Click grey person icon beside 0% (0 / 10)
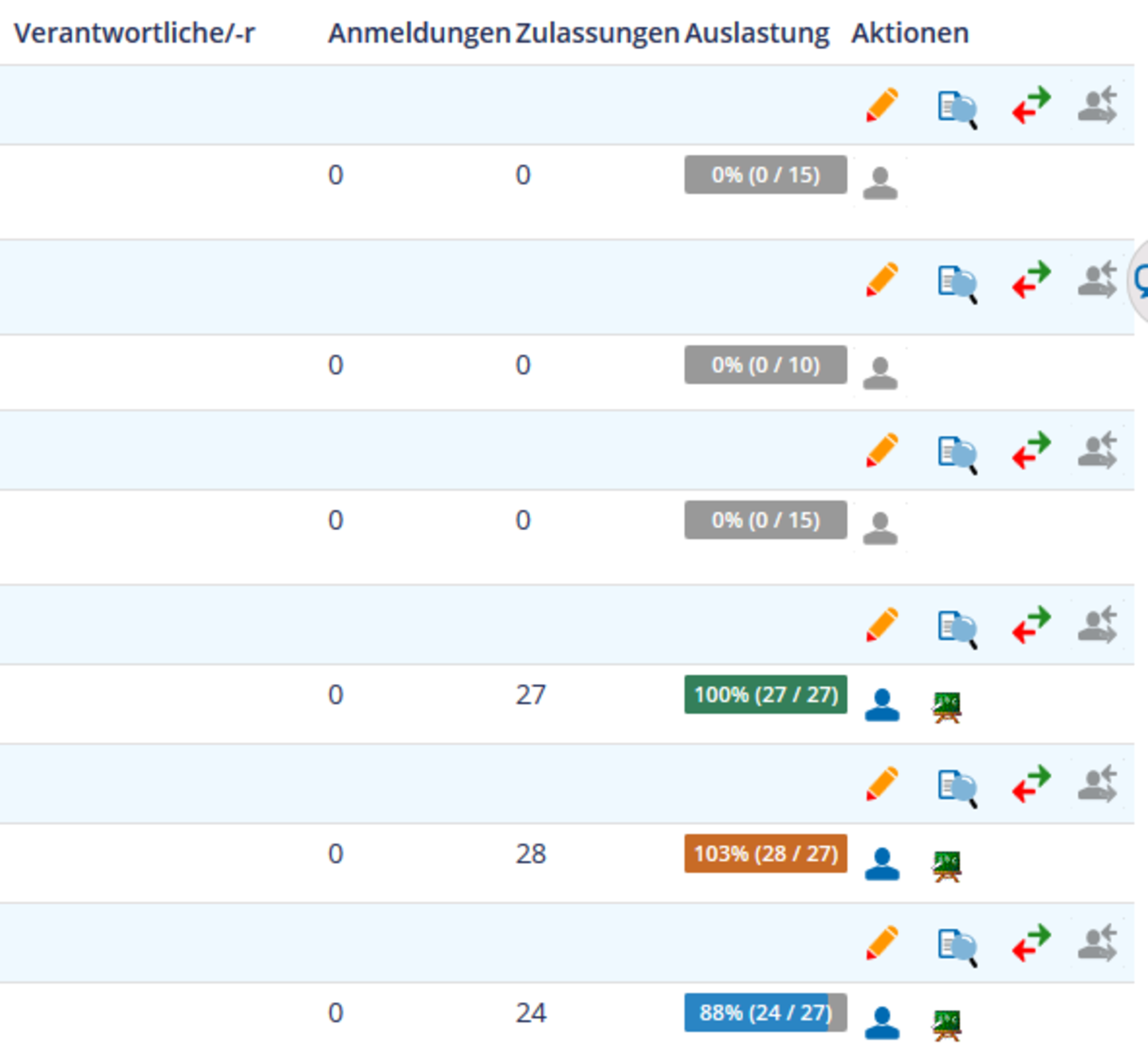 tap(880, 373)
